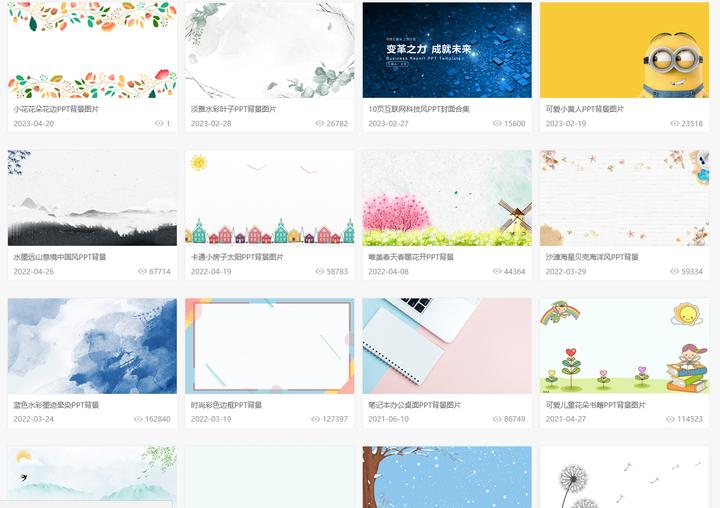
Task: Click the 时尚彩色边框PPT背景 title link
Action: click(x=226, y=405)
